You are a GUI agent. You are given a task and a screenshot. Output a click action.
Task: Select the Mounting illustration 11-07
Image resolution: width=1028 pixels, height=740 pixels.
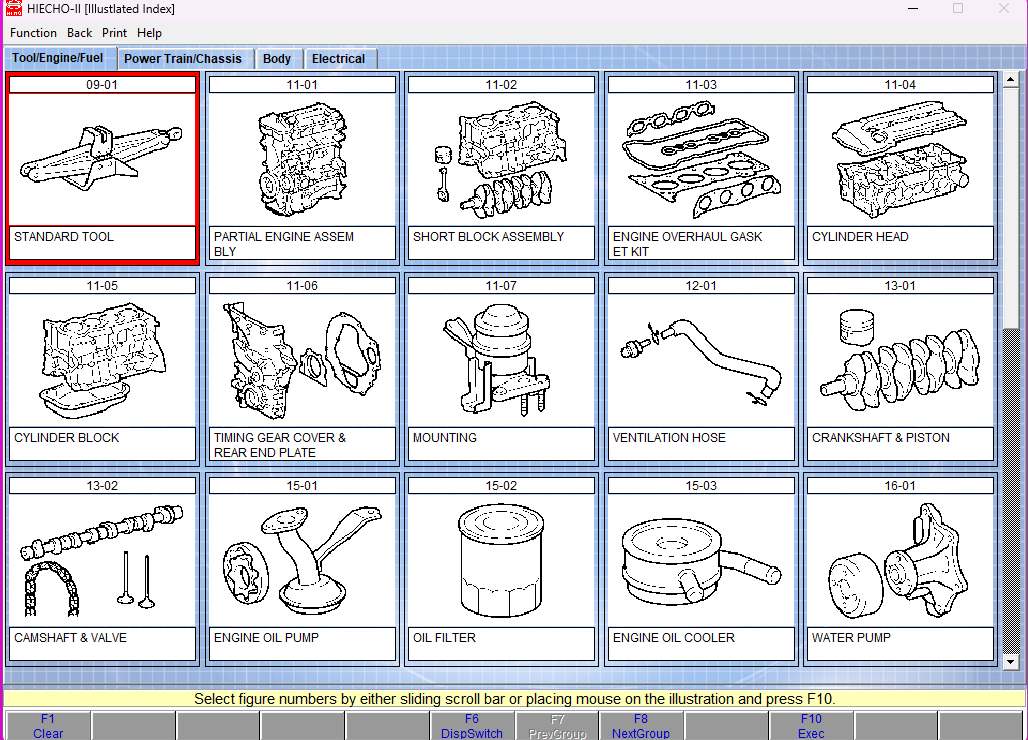[x=502, y=360]
